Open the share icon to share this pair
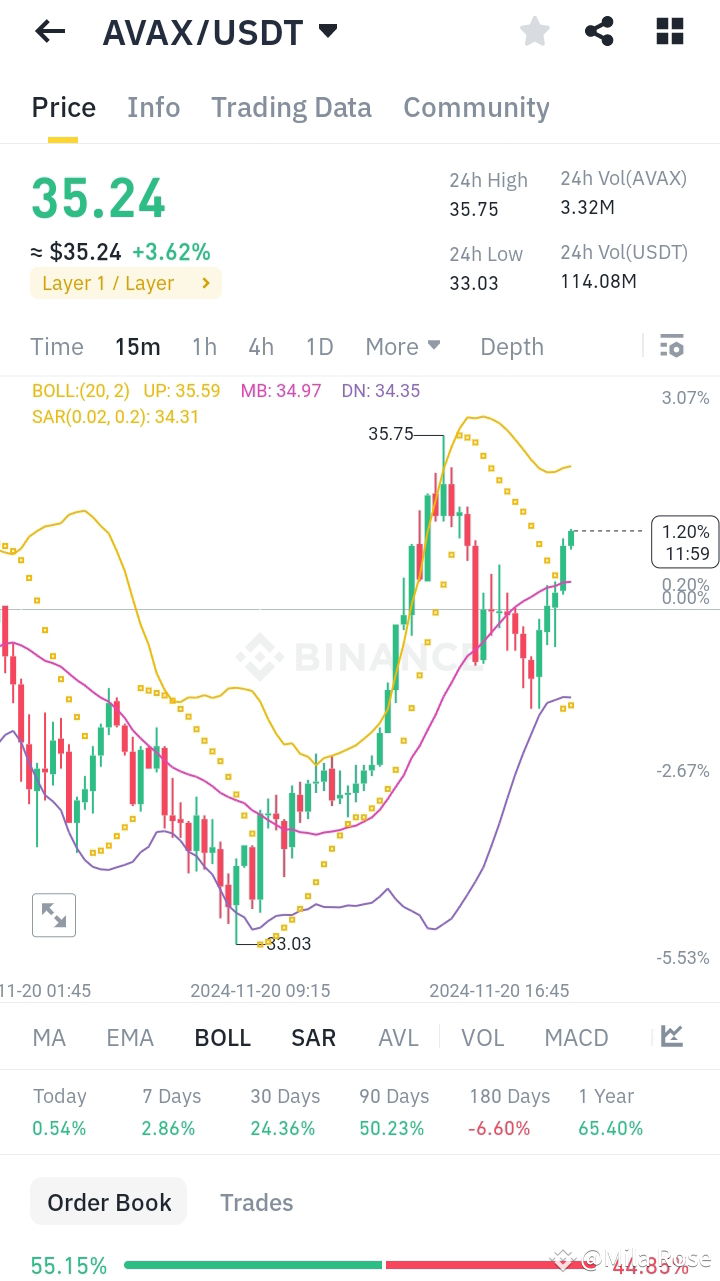This screenshot has width=720, height=1281. 599,31
